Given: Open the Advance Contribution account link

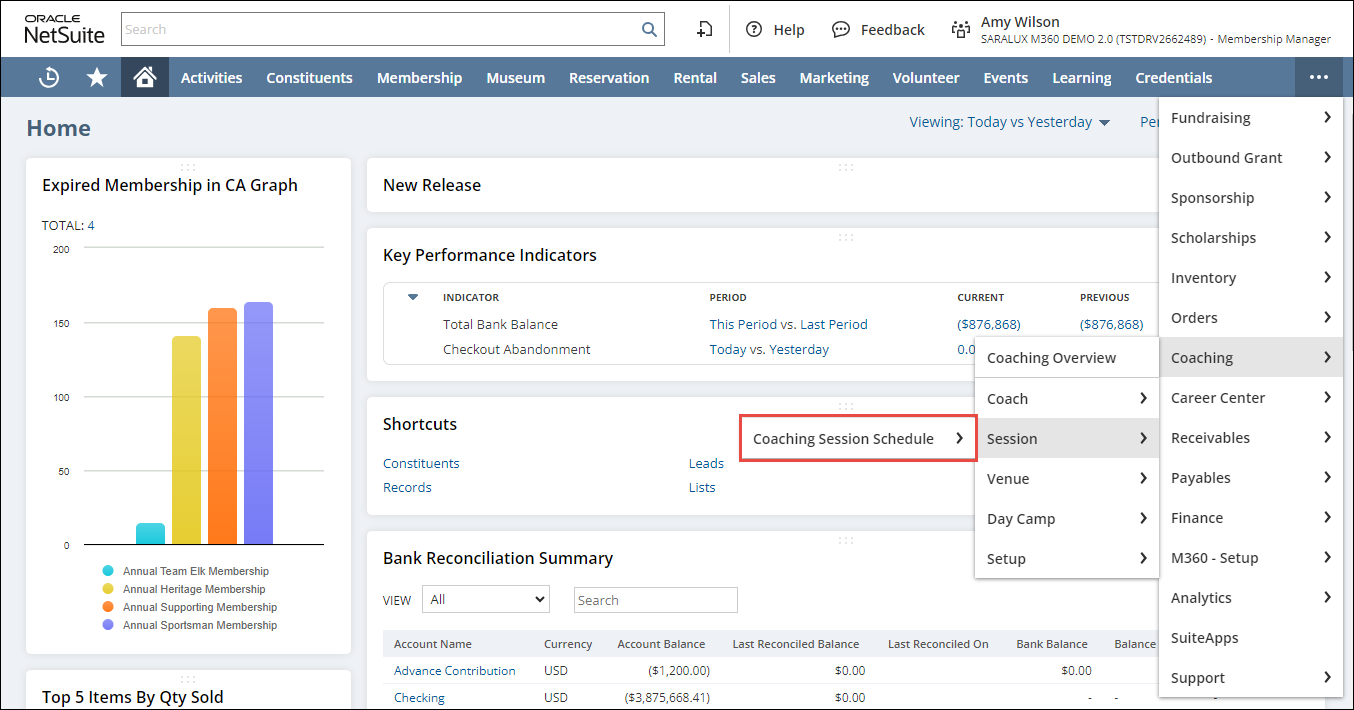Looking at the screenshot, I should click(x=455, y=671).
